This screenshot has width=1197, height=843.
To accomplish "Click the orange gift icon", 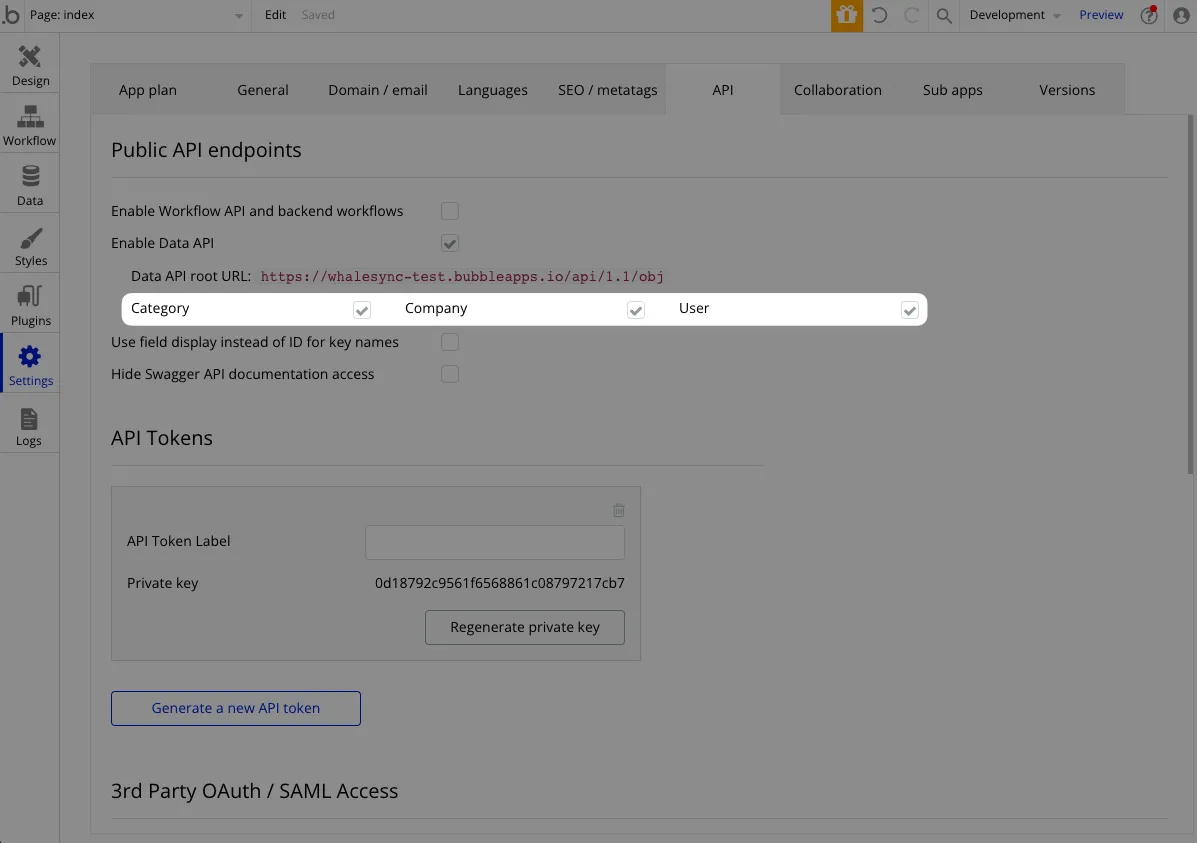I will [x=847, y=15].
